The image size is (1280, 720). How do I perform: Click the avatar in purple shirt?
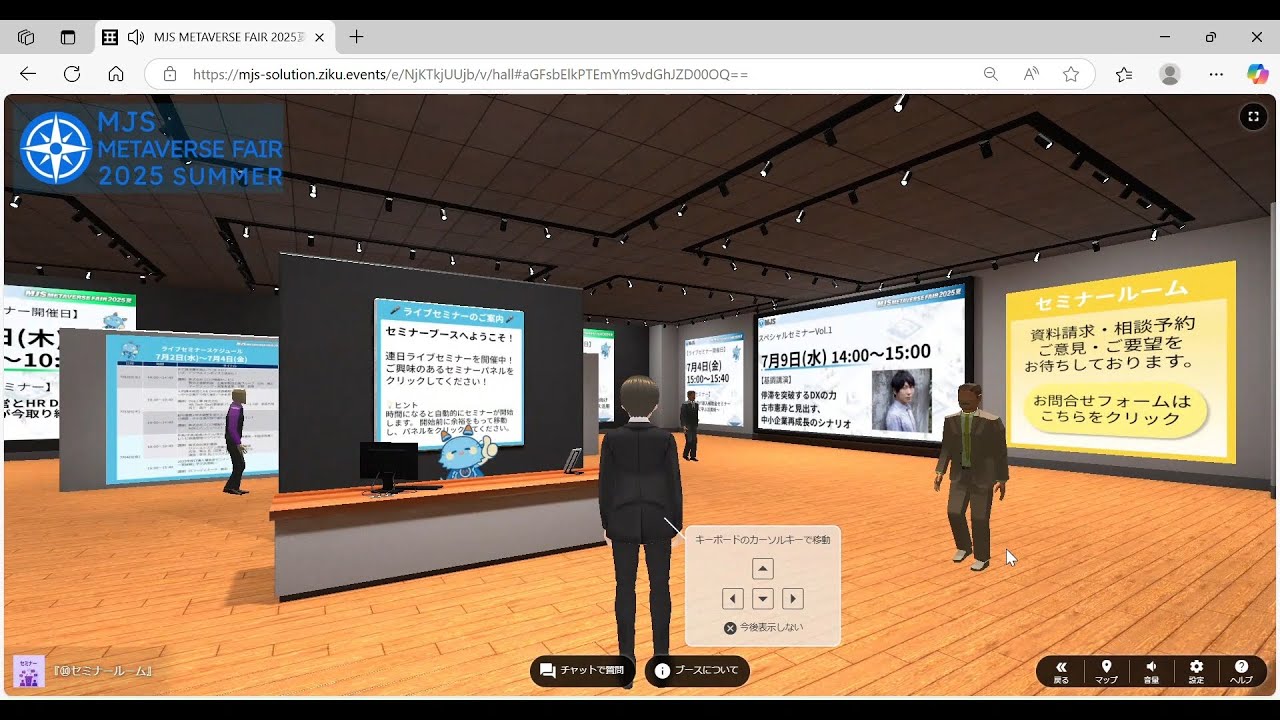pyautogui.click(x=236, y=442)
